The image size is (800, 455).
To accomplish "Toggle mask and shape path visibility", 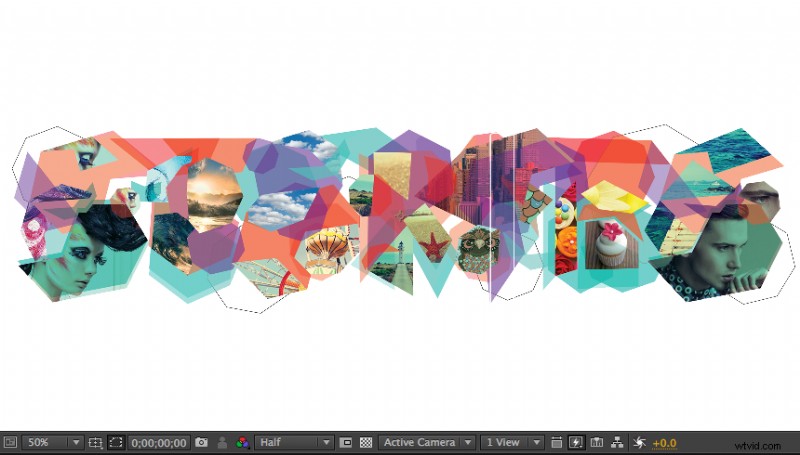I will pos(116,442).
